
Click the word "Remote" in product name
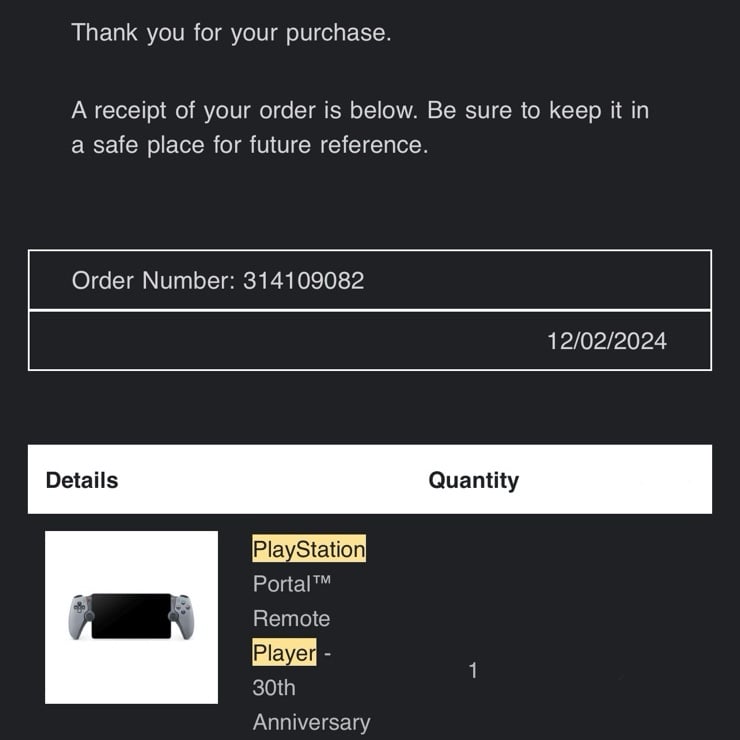pyautogui.click(x=291, y=618)
